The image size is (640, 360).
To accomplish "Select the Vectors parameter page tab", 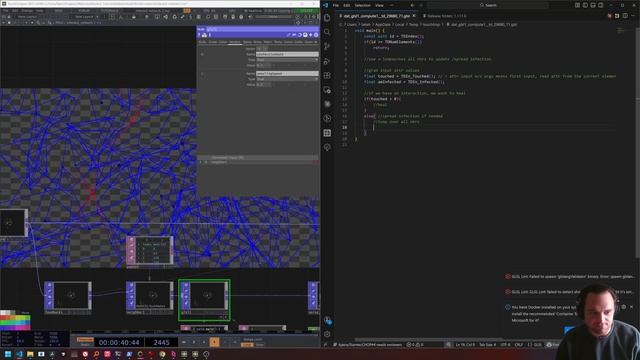I will point(235,42).
